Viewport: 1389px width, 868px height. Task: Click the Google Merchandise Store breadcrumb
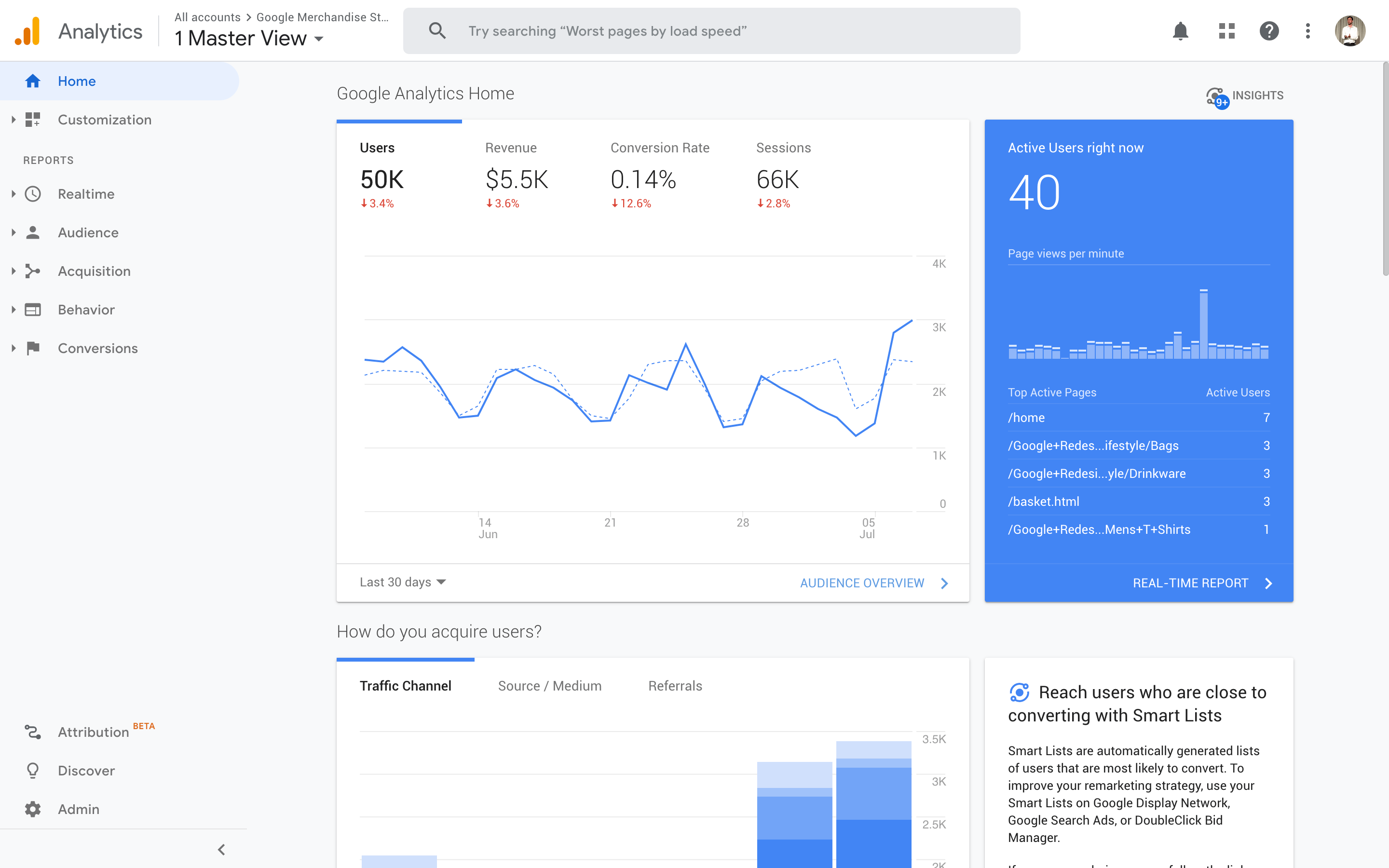click(x=323, y=17)
